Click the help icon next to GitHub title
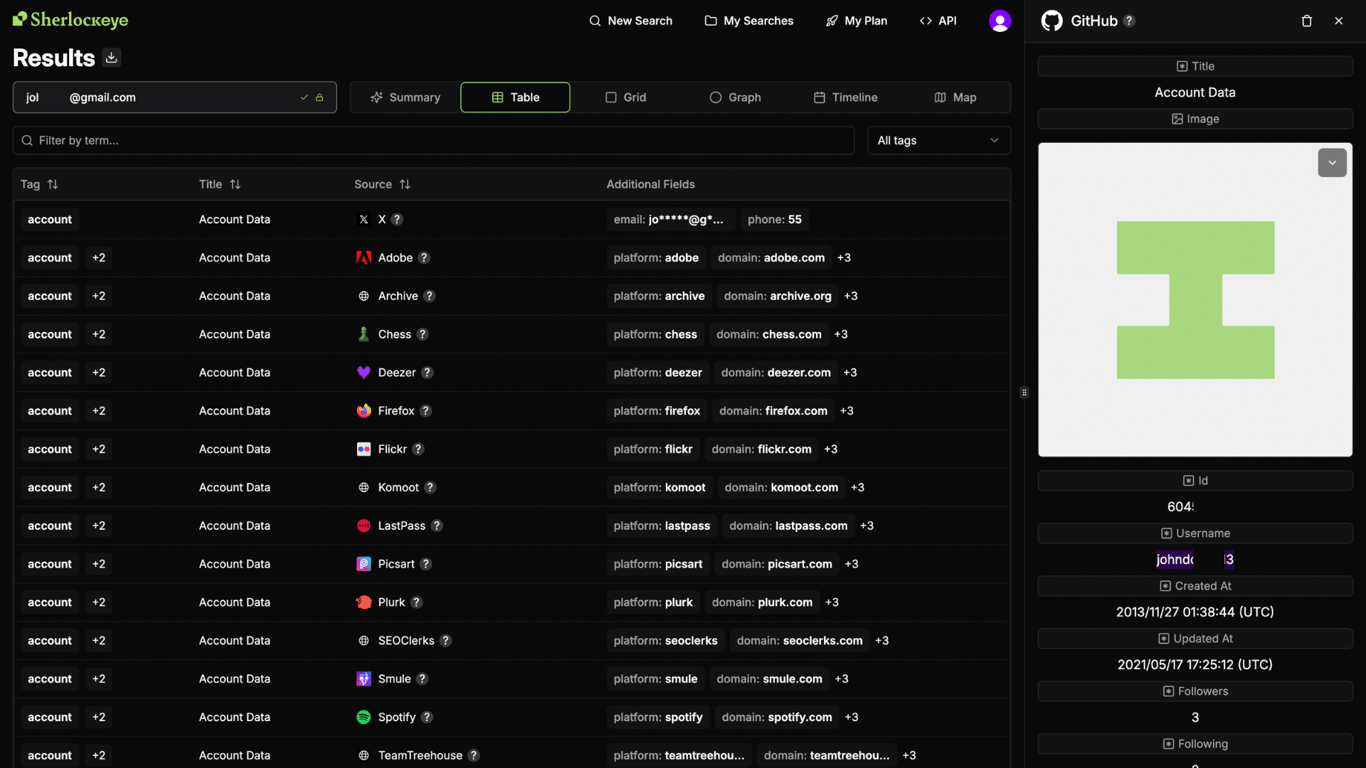Screen dimensions: 1366x768 tap(1129, 21)
